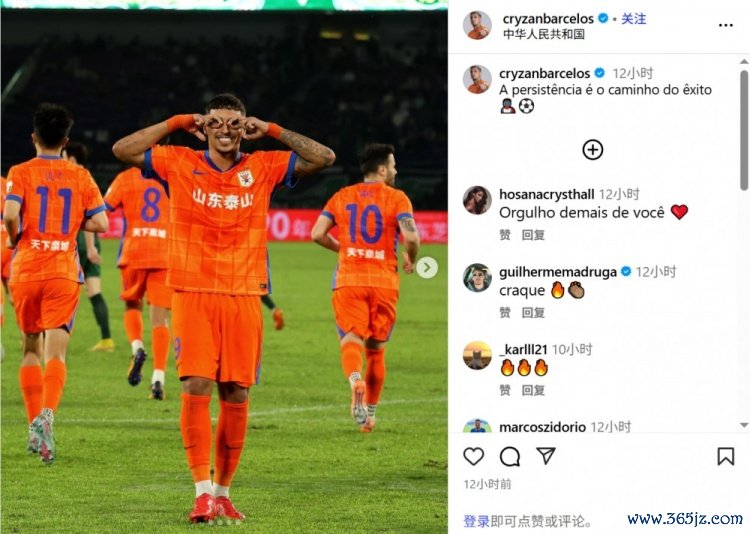
Task: Open the 中华人民共和国 location link
Action: click(544, 34)
